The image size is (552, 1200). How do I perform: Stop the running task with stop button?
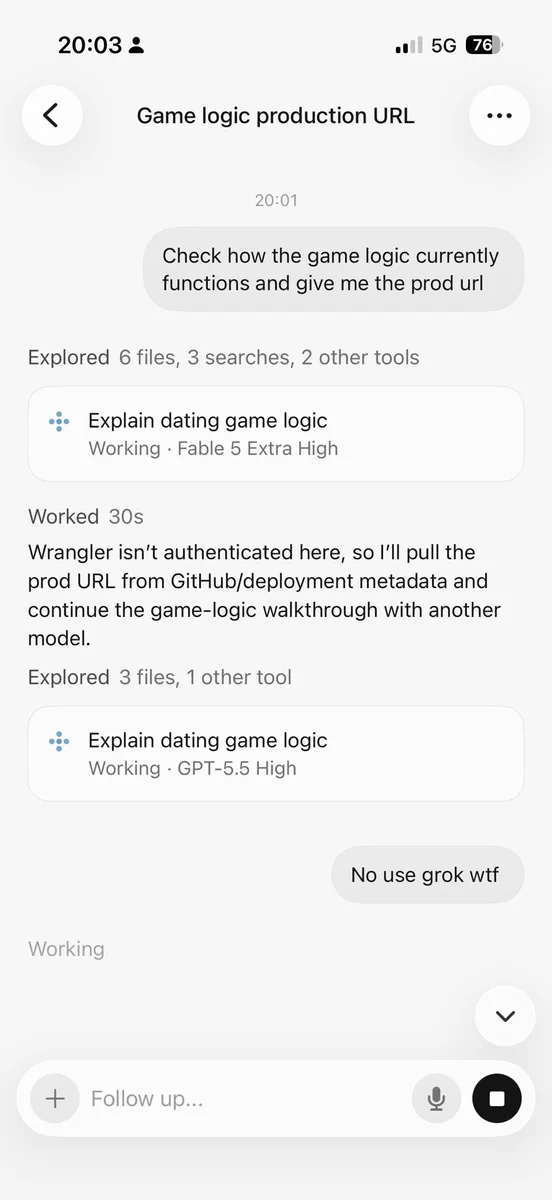(497, 1099)
